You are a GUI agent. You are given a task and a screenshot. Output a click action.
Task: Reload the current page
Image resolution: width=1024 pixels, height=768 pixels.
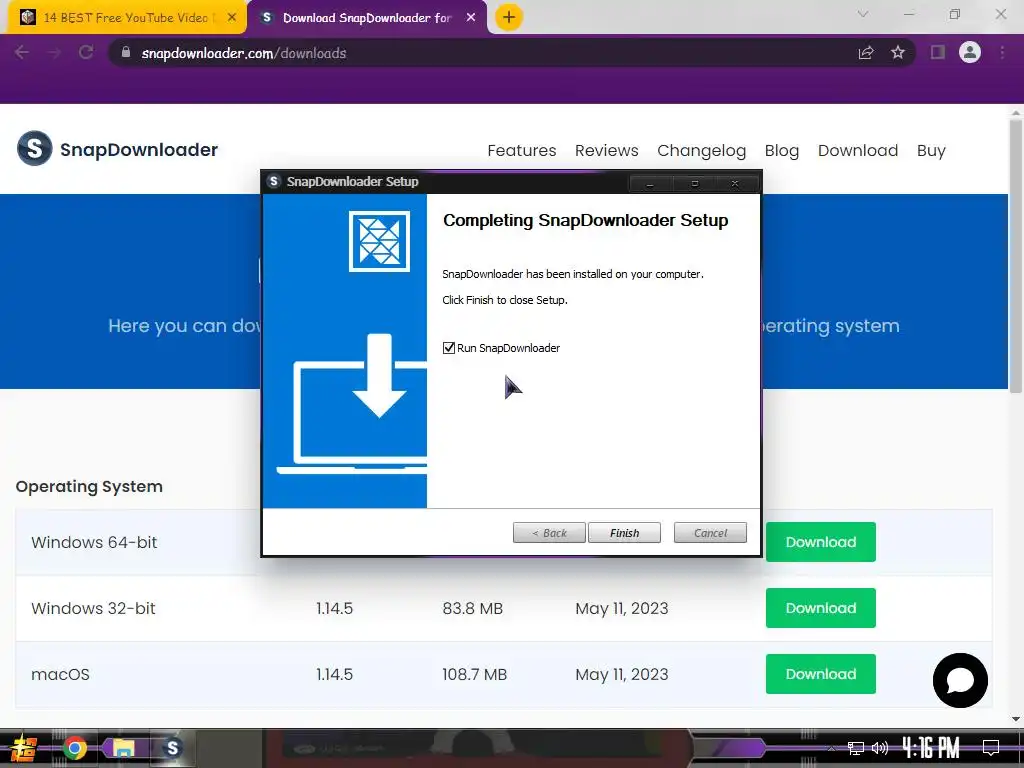pyautogui.click(x=86, y=53)
